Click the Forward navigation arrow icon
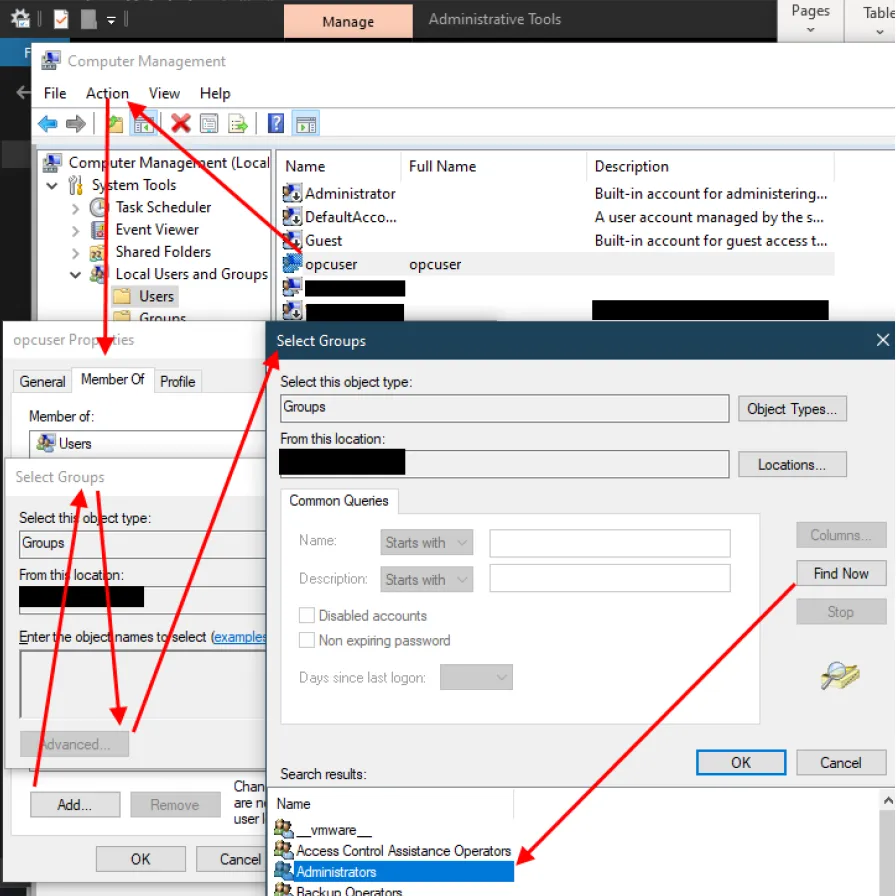This screenshot has height=896, width=896. pyautogui.click(x=76, y=123)
